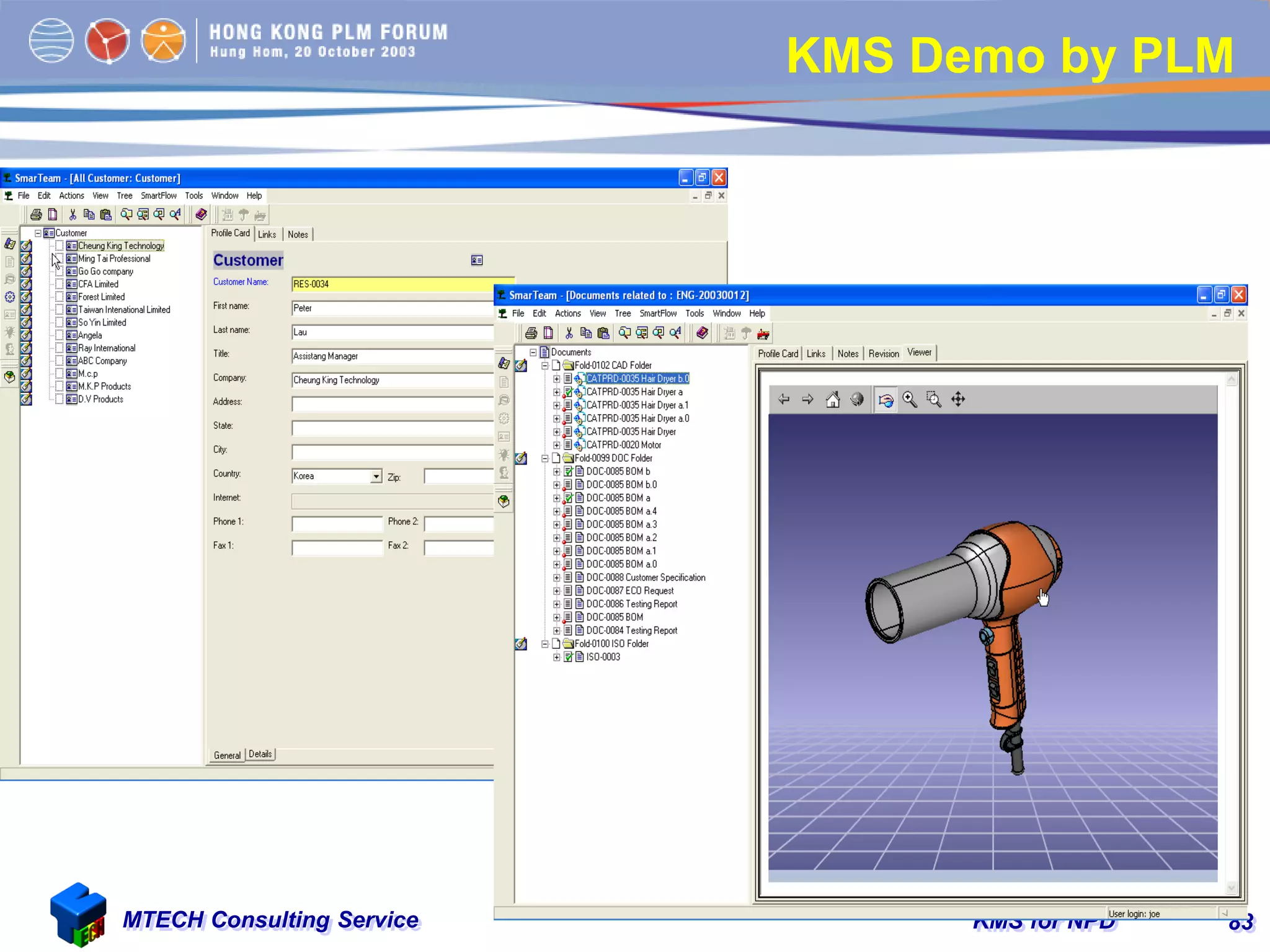Tick box beside ABC Company

point(60,361)
